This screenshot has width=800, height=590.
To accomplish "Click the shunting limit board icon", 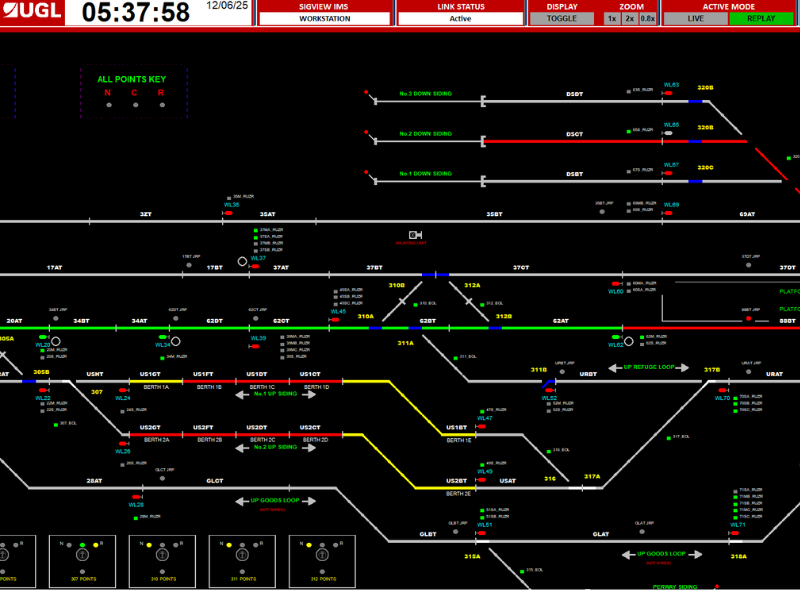I will (x=415, y=235).
